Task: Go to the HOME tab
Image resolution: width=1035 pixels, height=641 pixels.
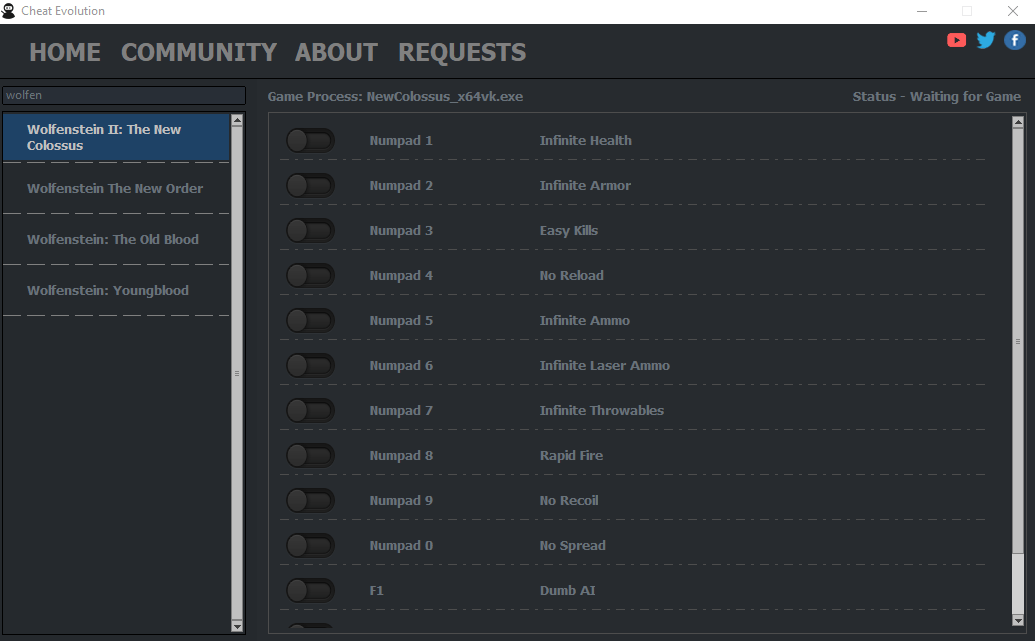Action: click(65, 52)
